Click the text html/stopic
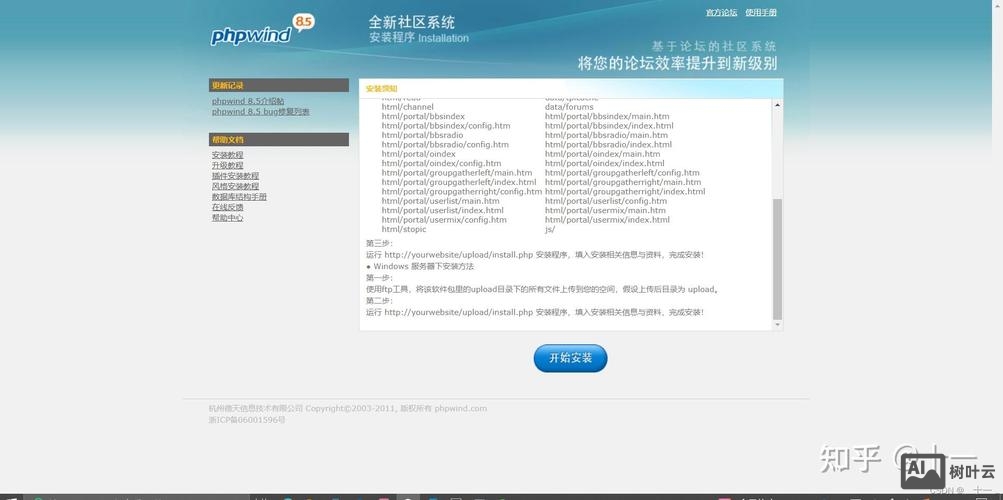 click(404, 229)
